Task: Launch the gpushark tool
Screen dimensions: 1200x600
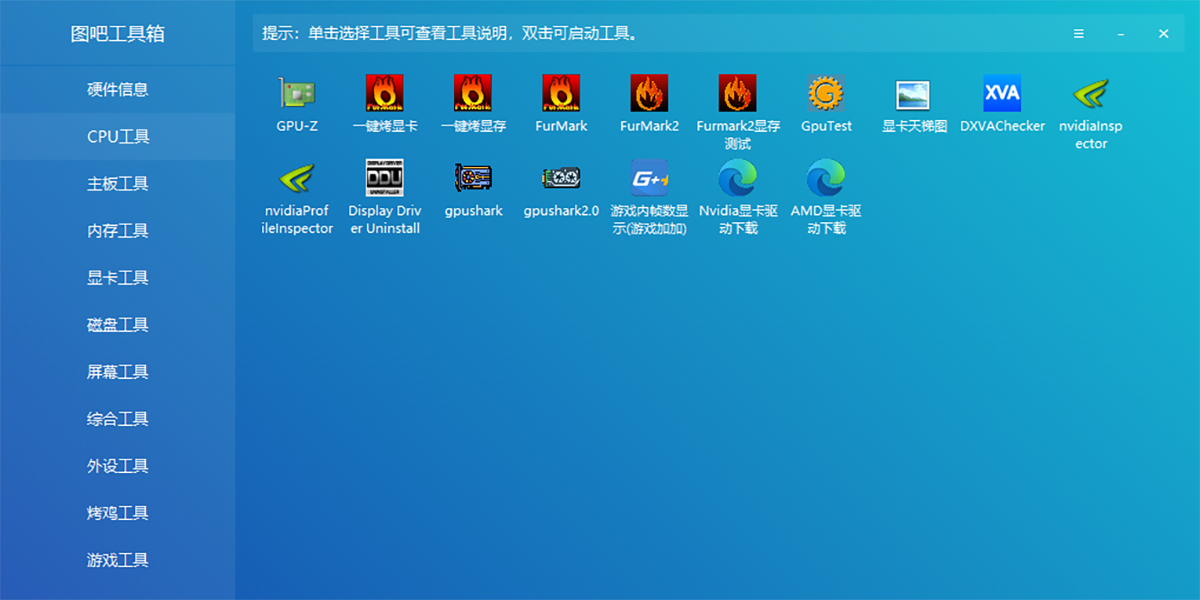Action: pos(473,178)
